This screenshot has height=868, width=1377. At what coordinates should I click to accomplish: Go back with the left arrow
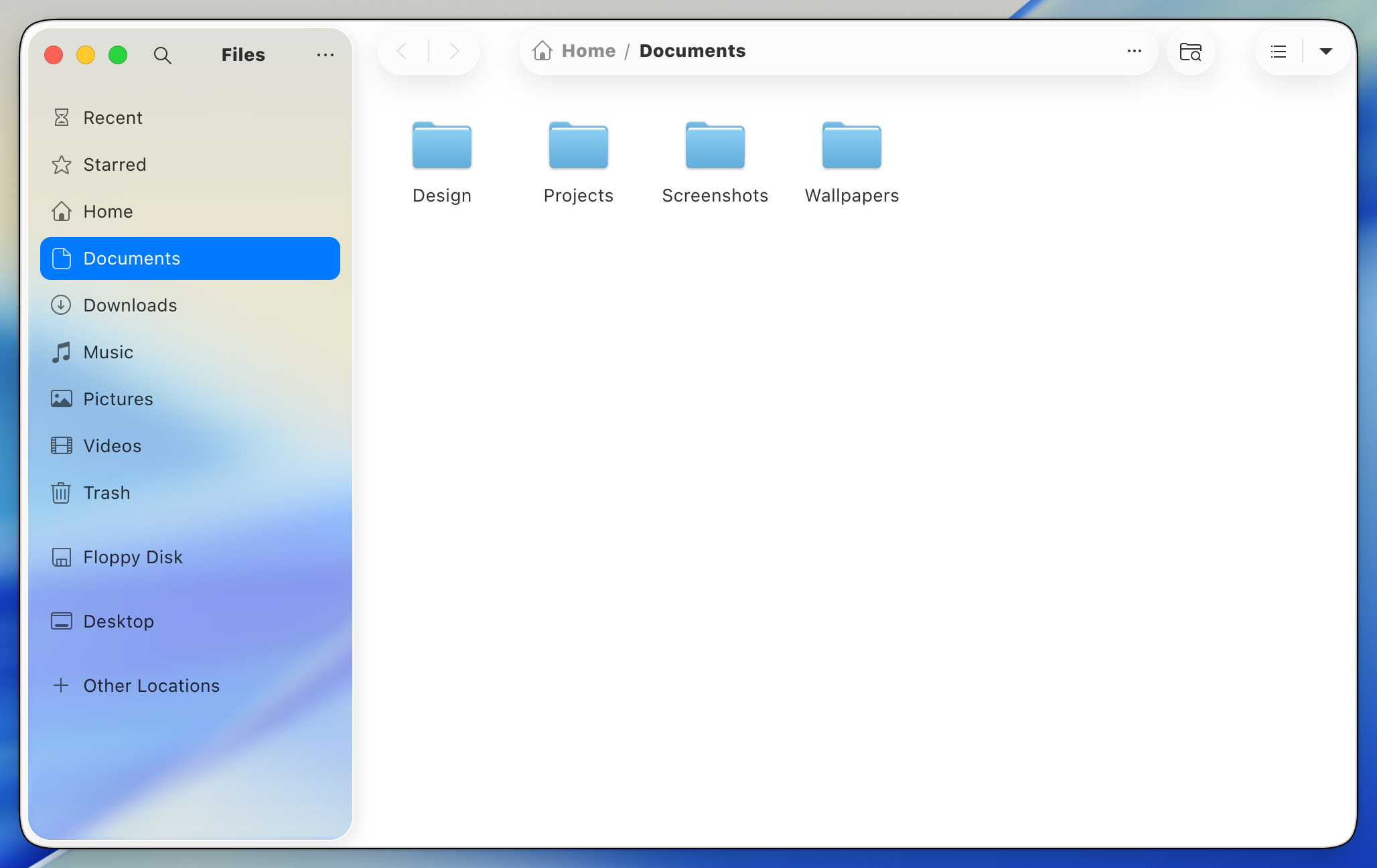402,51
